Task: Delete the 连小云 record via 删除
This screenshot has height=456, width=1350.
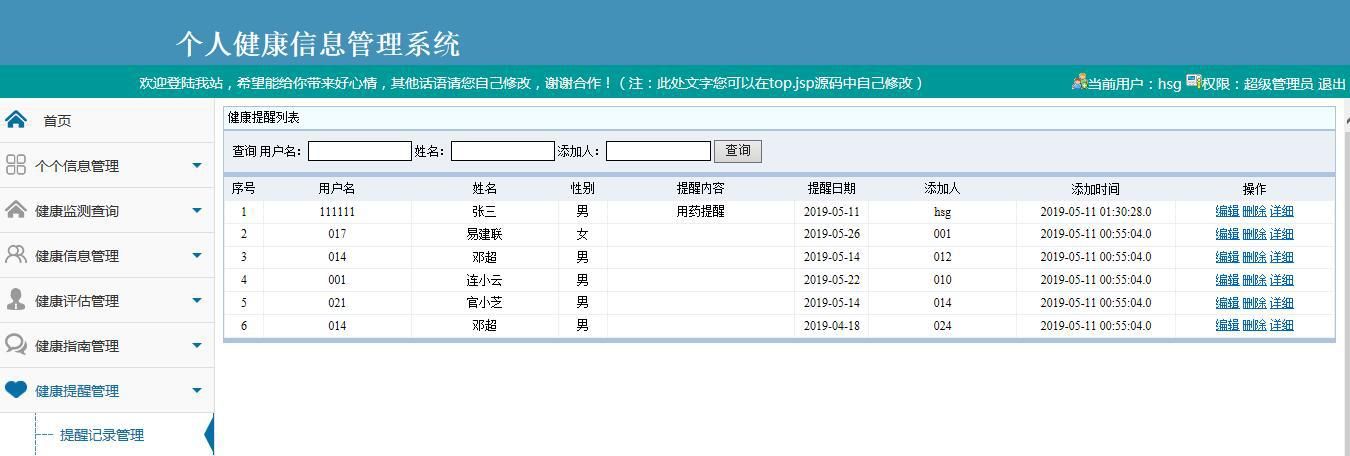Action: point(1254,280)
